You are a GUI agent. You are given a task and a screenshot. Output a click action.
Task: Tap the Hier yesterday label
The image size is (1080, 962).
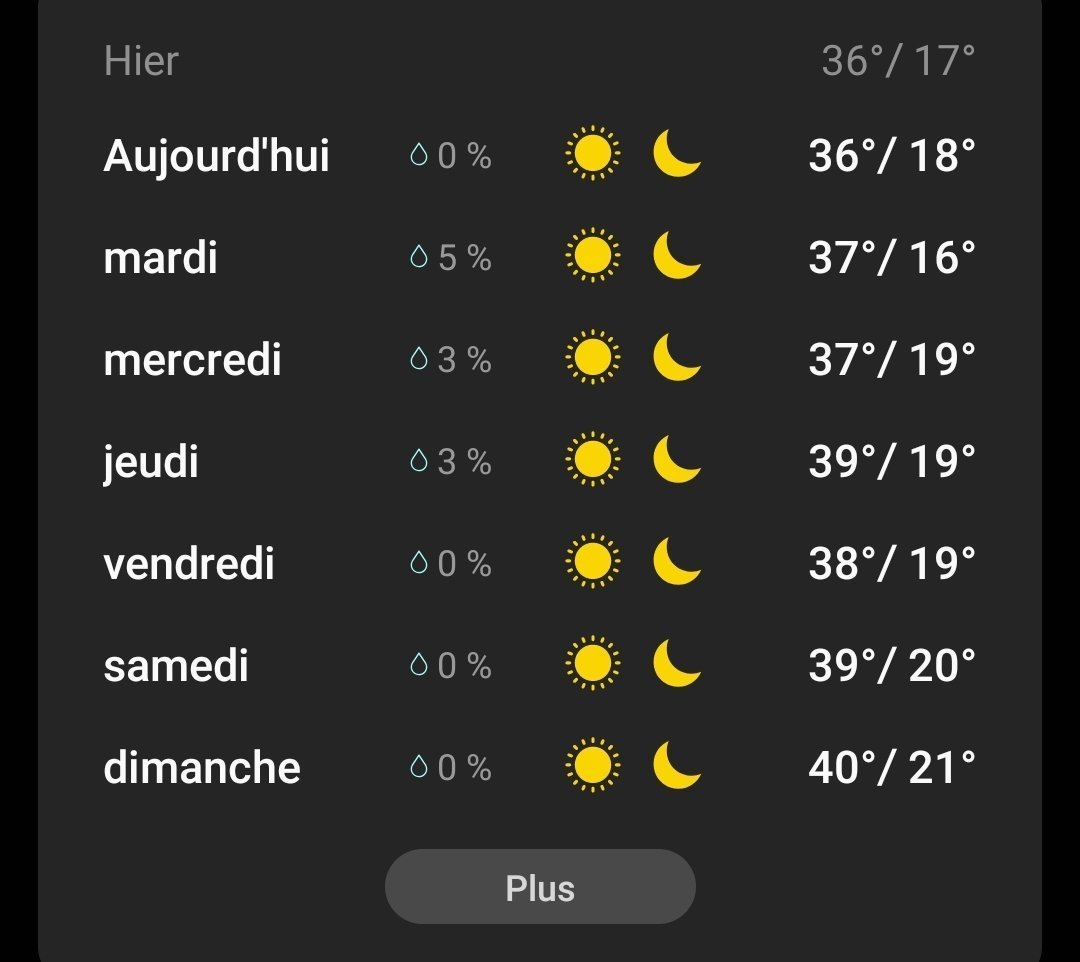tap(141, 61)
